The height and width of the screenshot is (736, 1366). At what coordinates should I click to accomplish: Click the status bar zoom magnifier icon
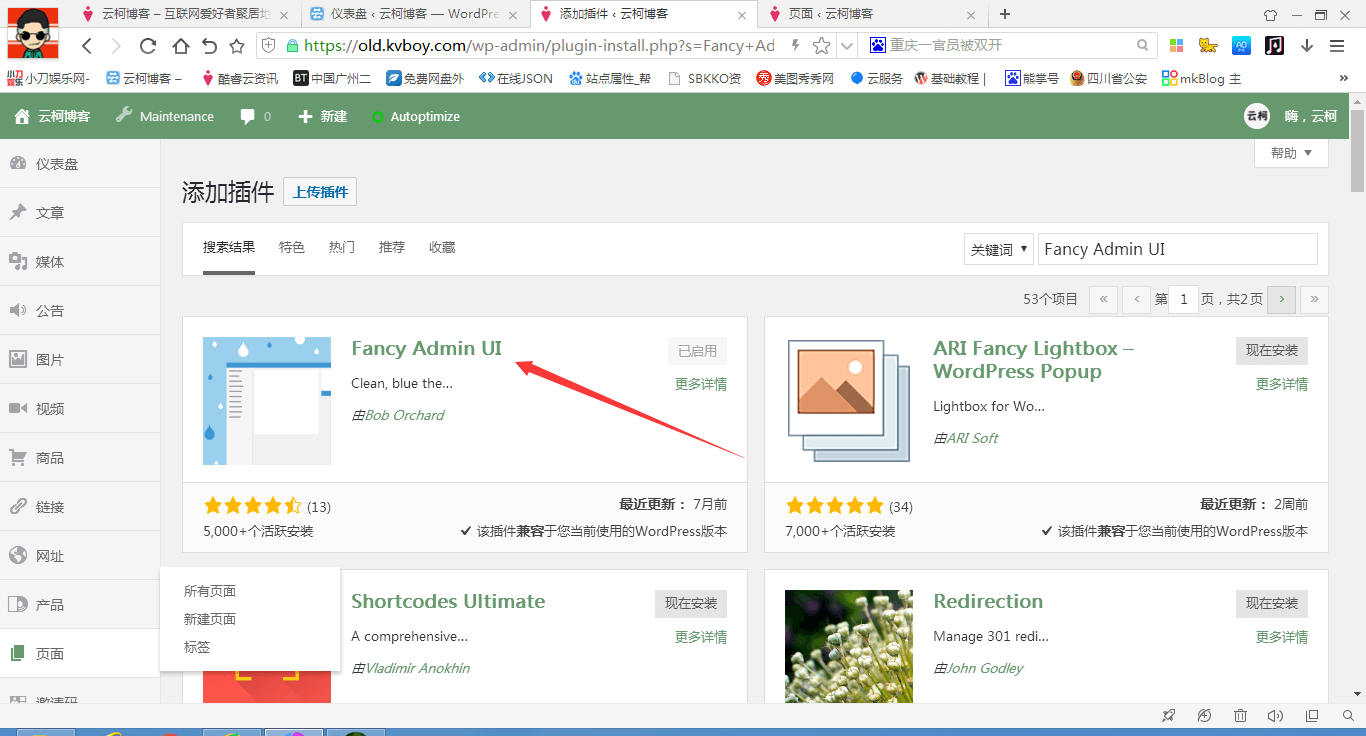click(1346, 716)
